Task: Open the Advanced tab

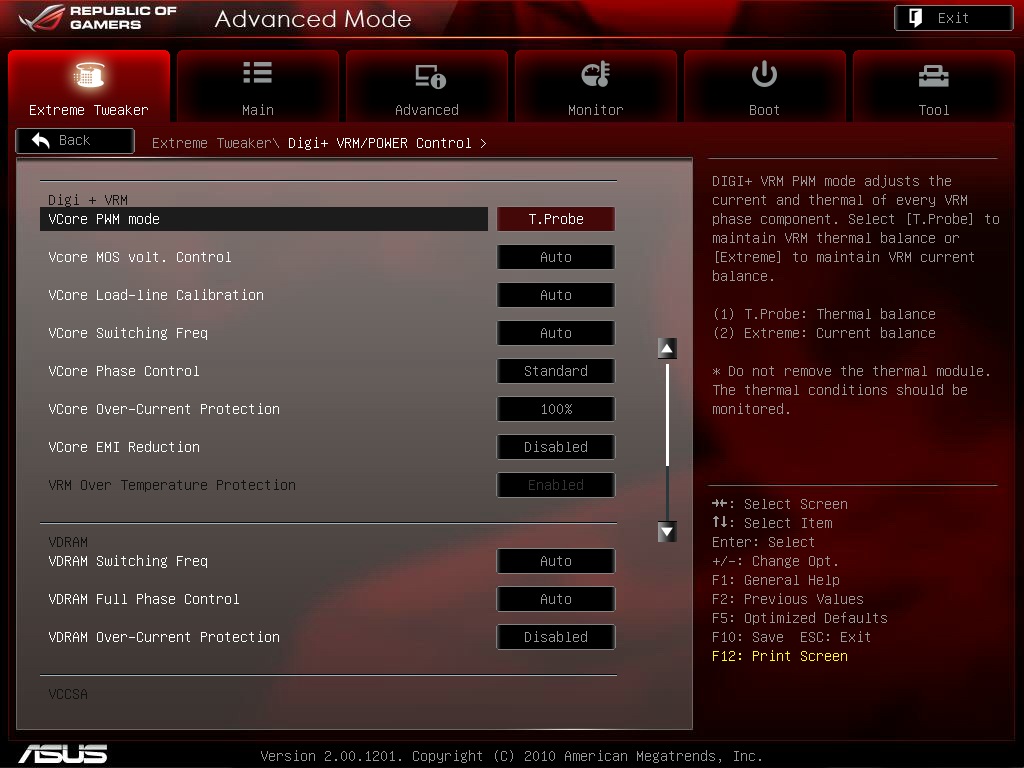Action: pos(426,86)
